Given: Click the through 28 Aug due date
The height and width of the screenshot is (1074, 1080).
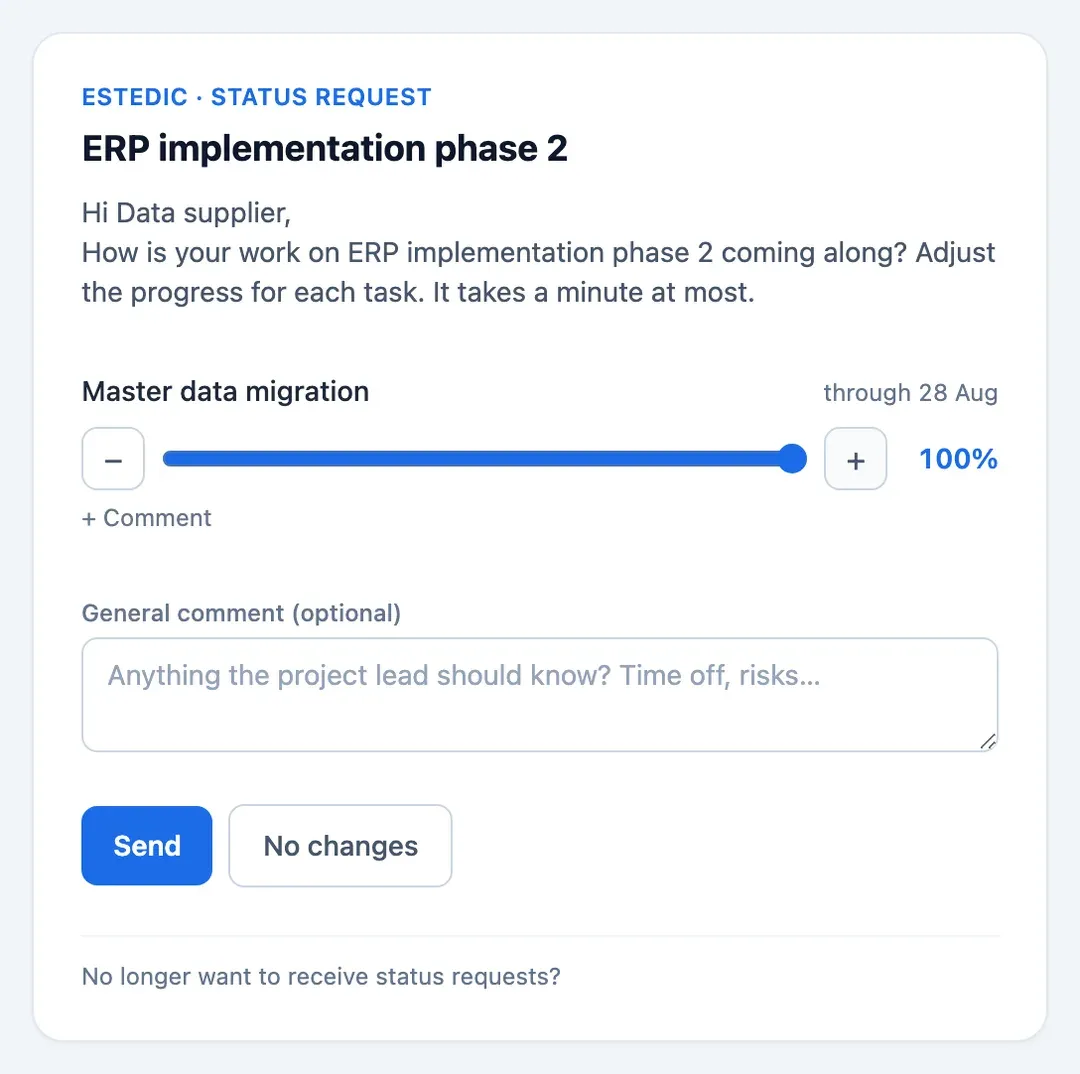Looking at the screenshot, I should 911,393.
